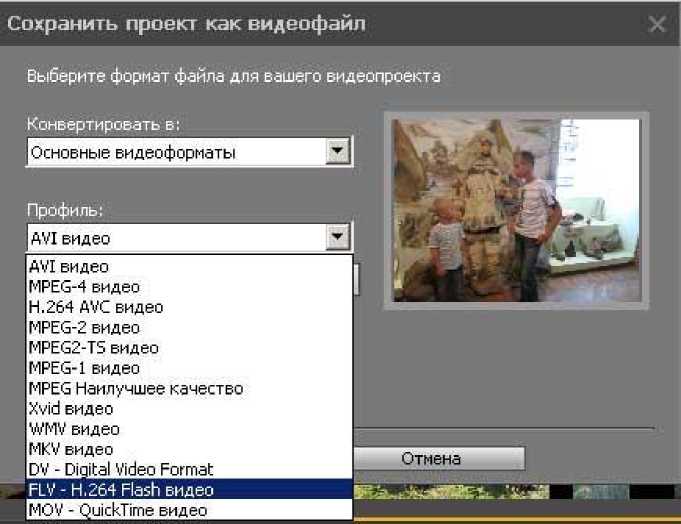
Task: Select MPEG2-TS видео entry
Action: (x=189, y=347)
